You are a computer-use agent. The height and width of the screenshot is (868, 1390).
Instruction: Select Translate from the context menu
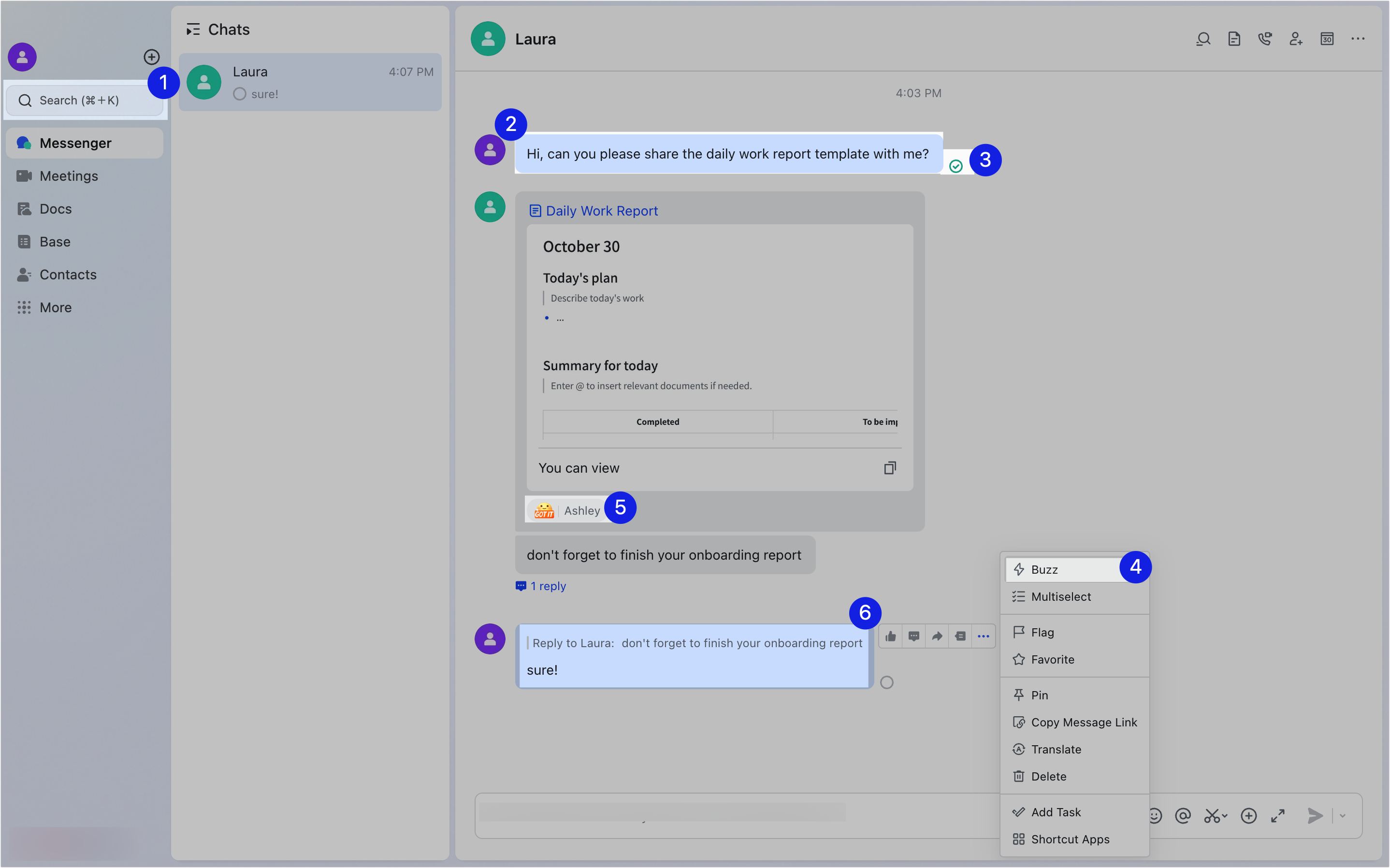coord(1056,749)
